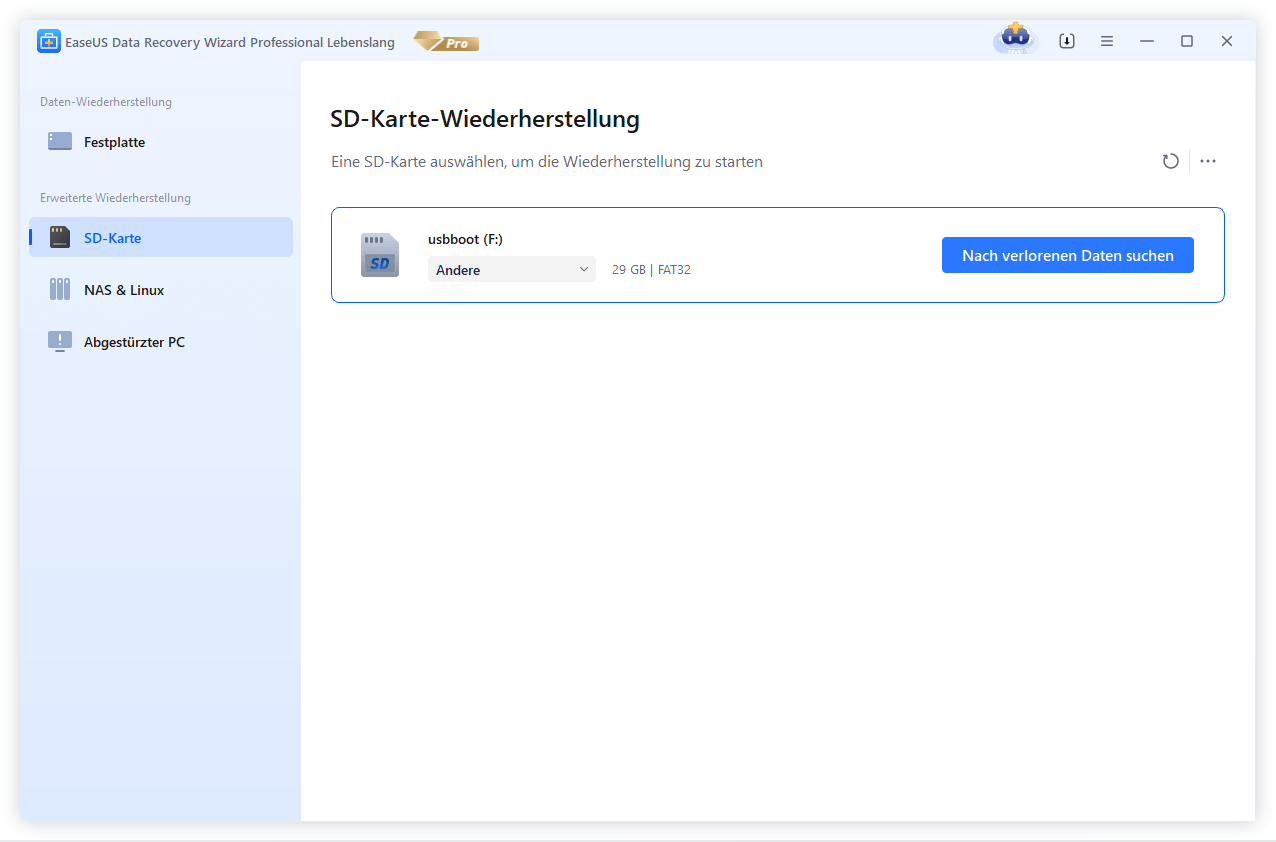This screenshot has width=1276, height=842.
Task: Click the Festplatte drive icon
Action: click(60, 142)
